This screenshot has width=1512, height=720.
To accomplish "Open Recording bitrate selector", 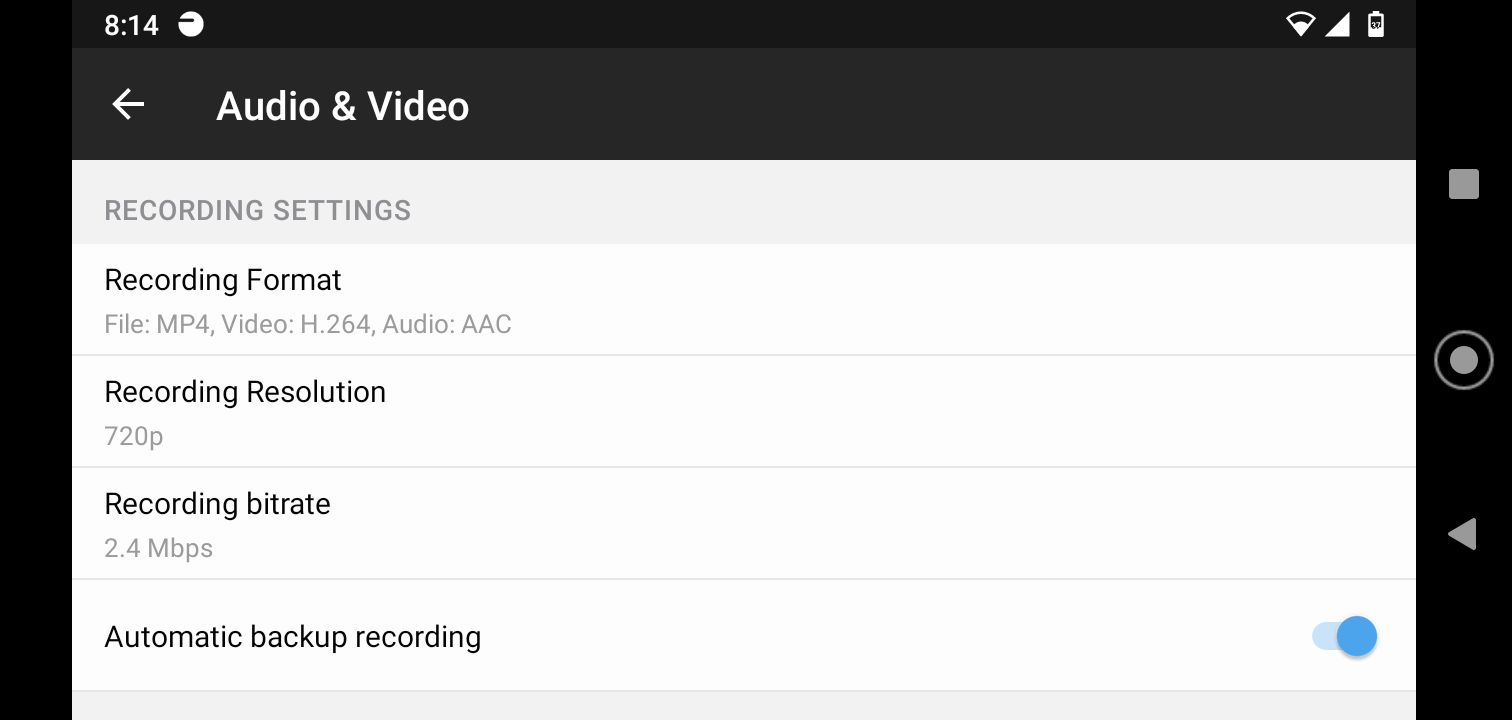I will [600, 523].
